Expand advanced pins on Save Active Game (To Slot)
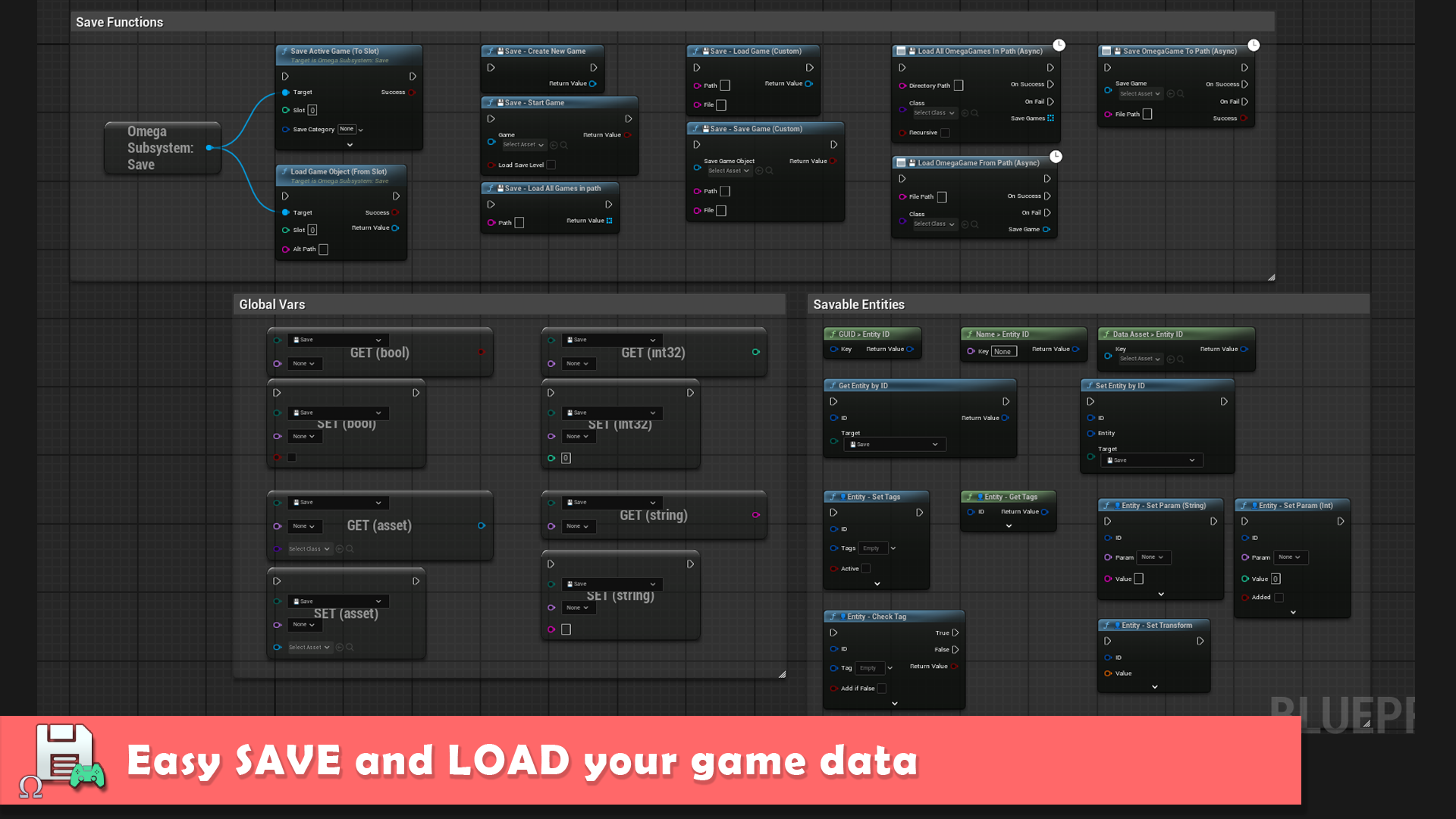The width and height of the screenshot is (1456, 819). [350, 145]
